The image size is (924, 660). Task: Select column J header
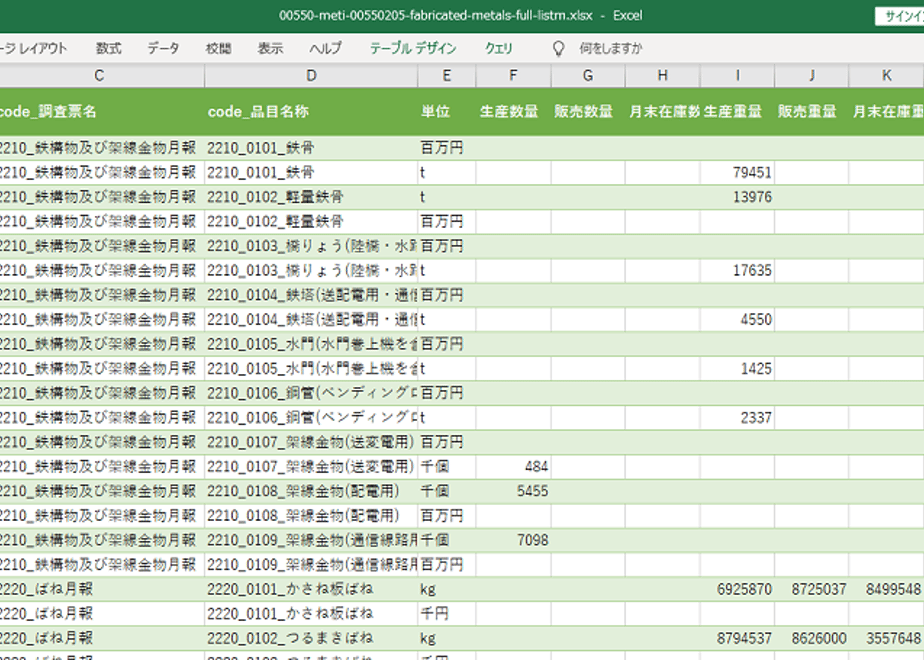[811, 75]
